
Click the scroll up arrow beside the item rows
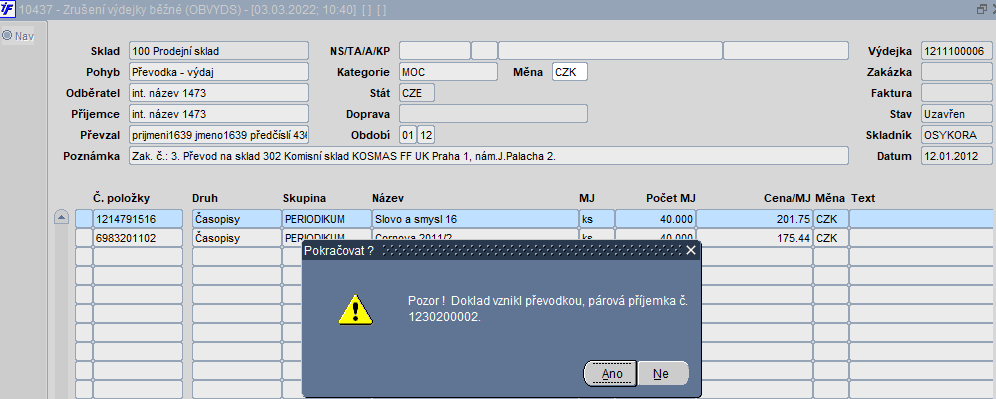click(x=61, y=218)
